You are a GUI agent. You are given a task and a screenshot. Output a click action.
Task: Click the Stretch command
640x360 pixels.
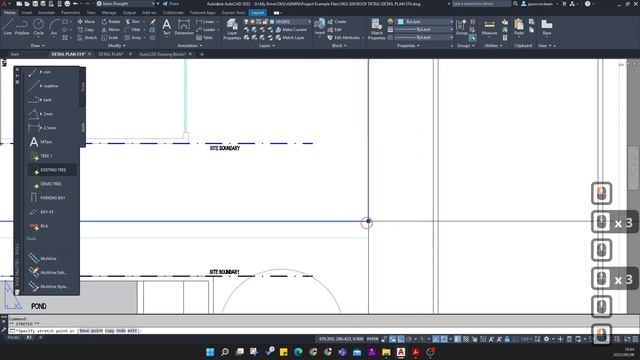click(x=87, y=38)
